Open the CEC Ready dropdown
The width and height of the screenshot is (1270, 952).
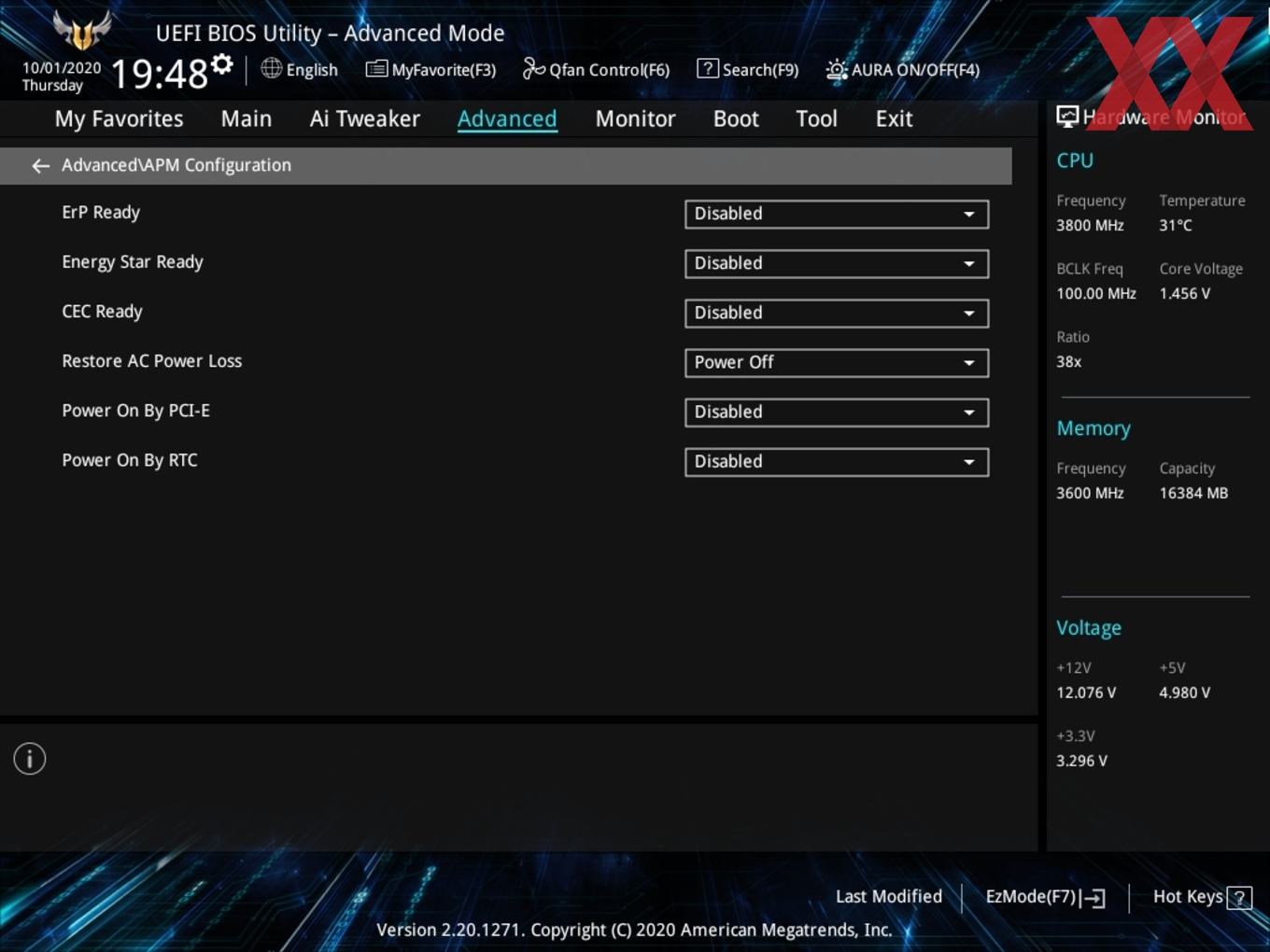(x=837, y=313)
